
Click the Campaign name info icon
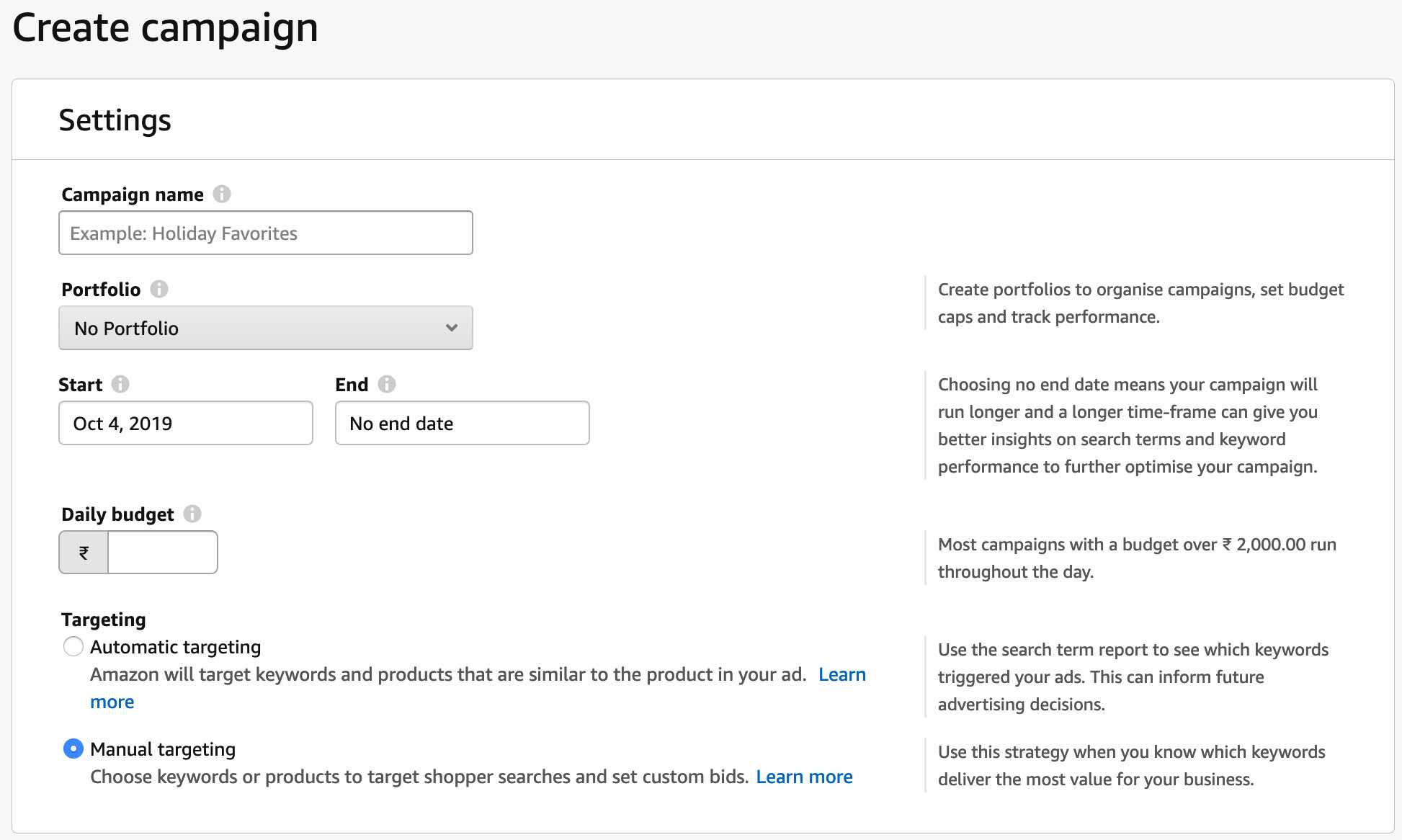(x=223, y=193)
